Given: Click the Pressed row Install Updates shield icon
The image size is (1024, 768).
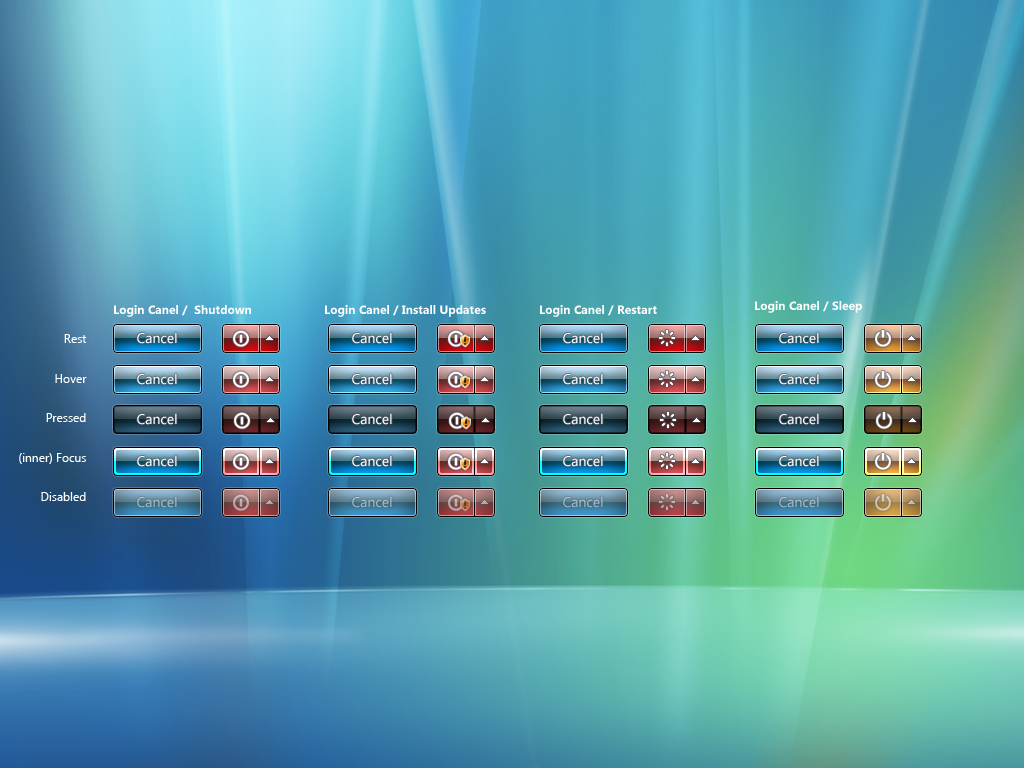Looking at the screenshot, I should click(x=456, y=420).
